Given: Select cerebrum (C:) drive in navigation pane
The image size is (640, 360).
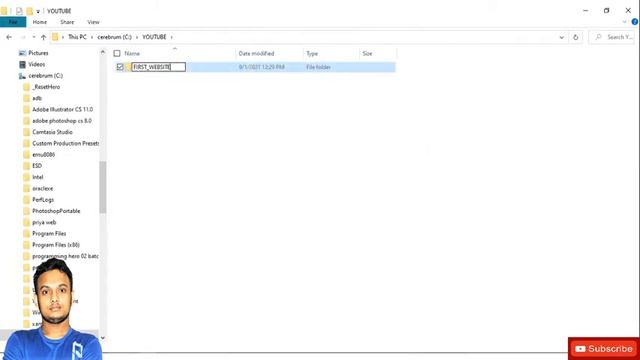Looking at the screenshot, I should coord(45,76).
